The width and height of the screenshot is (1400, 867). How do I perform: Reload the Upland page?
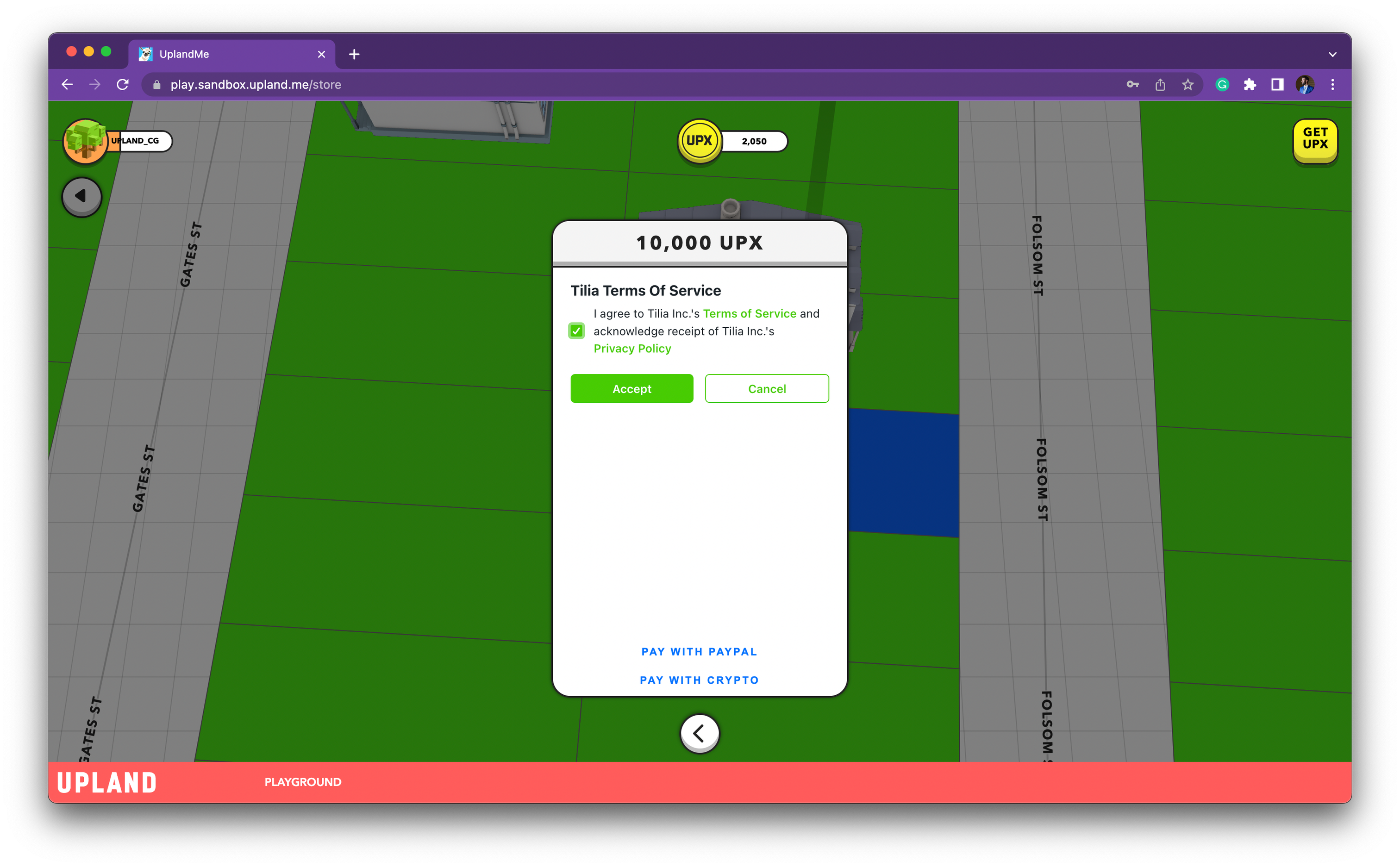coord(122,85)
